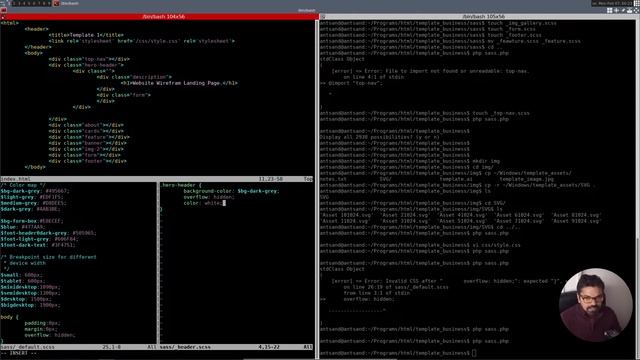Viewport: 640px width, 360px height.
Task: Click the div class footer line
Action: point(88,161)
